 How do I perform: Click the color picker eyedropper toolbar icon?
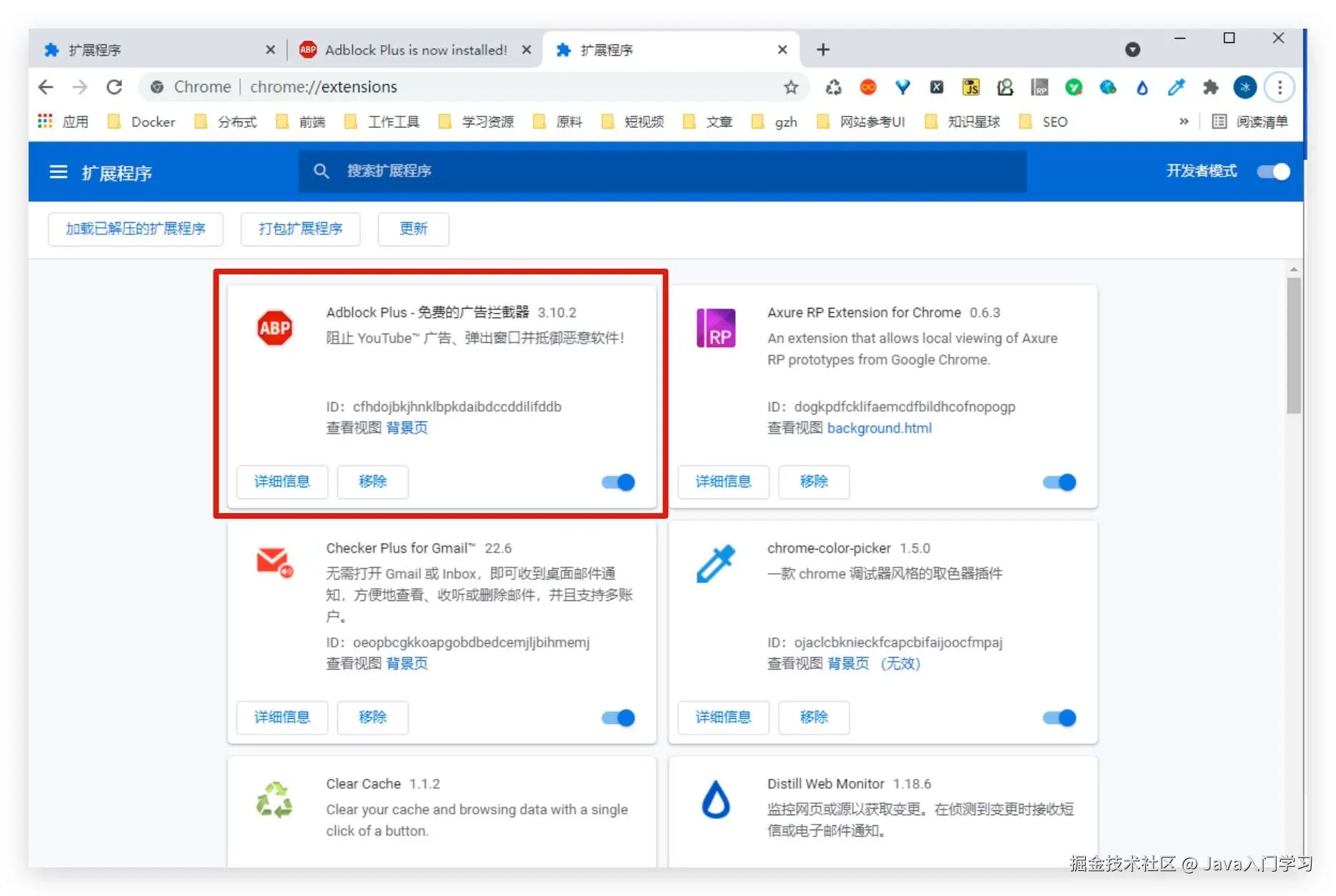1176,87
